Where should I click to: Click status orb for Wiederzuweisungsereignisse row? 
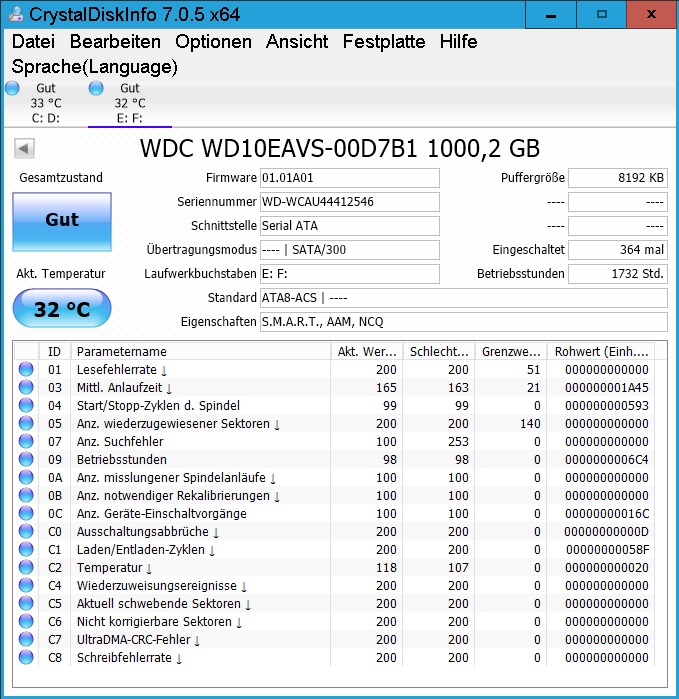(26, 585)
